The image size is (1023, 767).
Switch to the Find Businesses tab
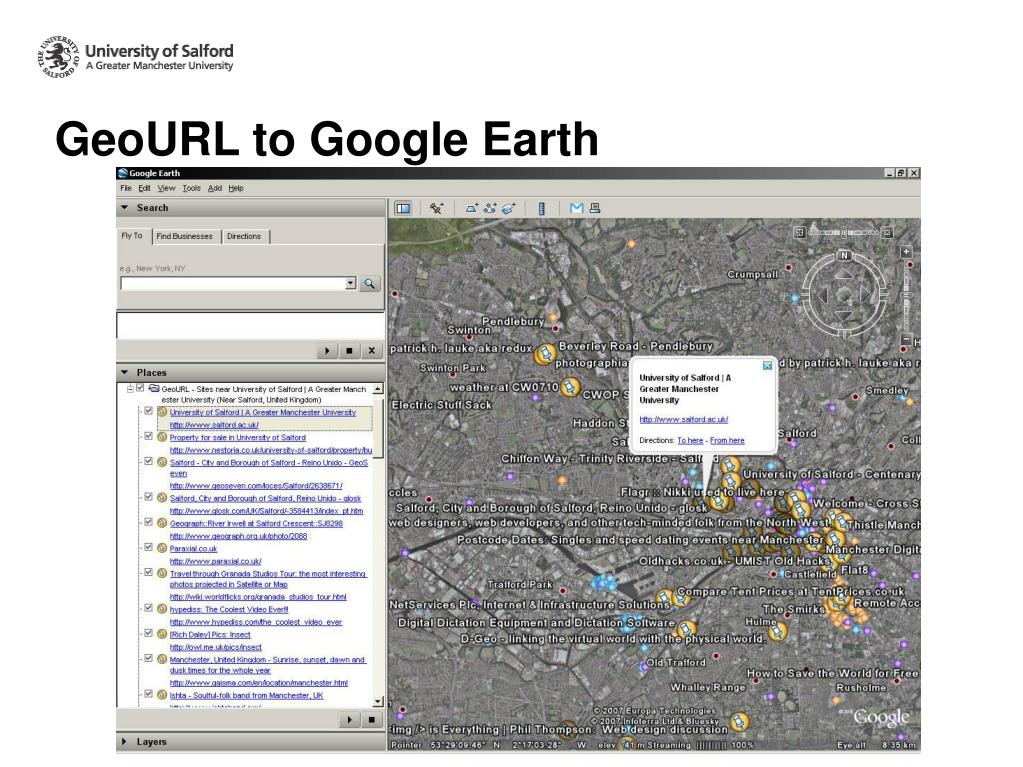click(185, 236)
